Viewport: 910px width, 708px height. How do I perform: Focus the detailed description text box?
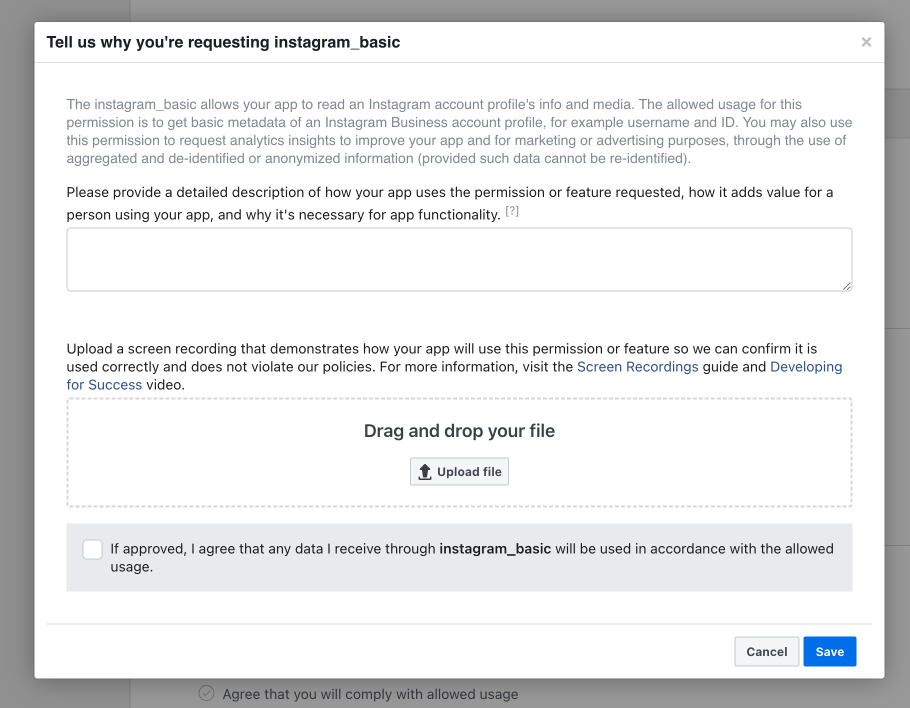(459, 259)
